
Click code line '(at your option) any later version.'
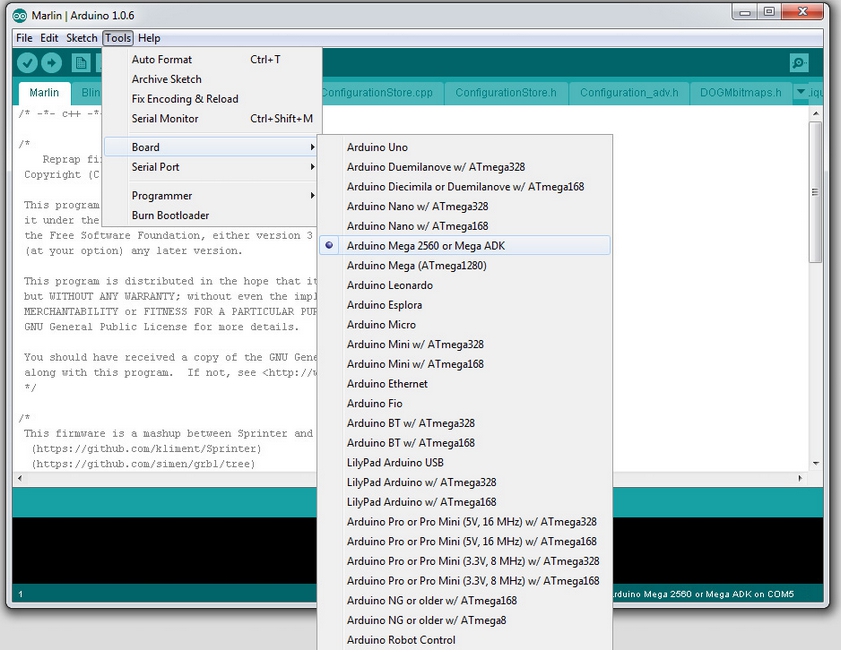(133, 251)
